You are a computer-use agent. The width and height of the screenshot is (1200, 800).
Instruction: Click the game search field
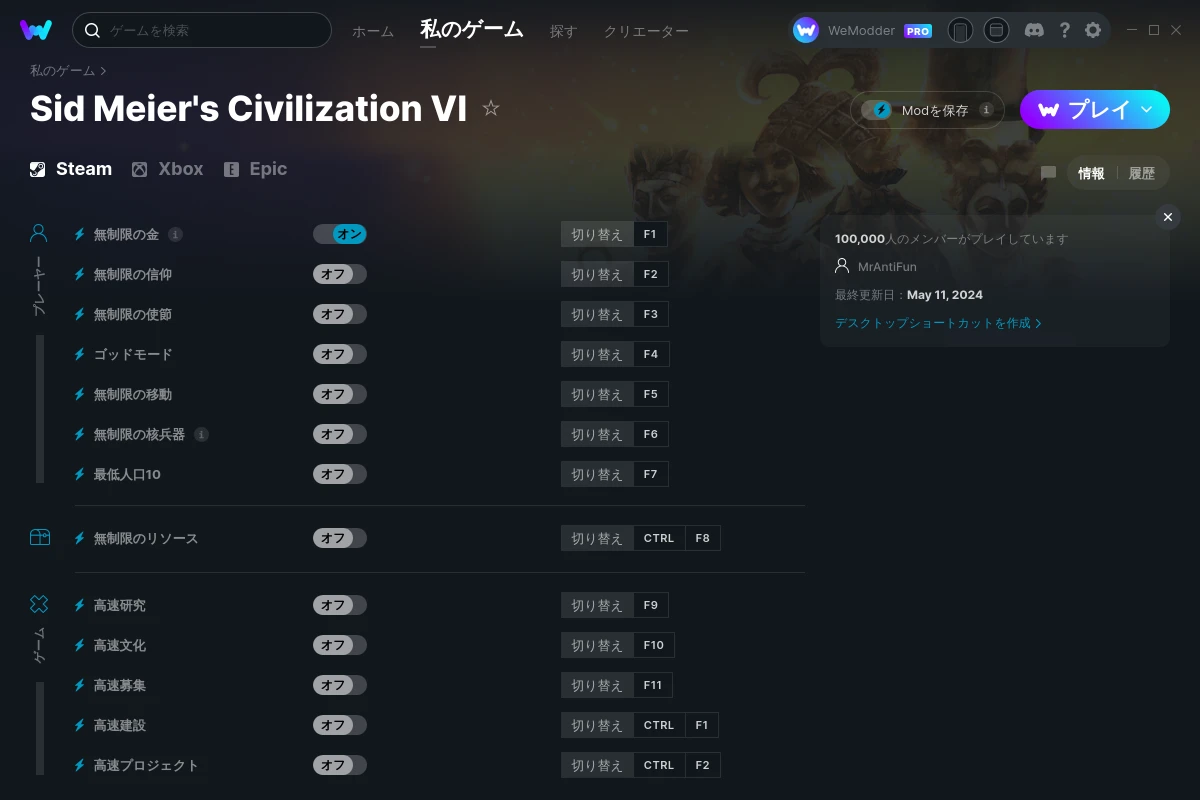[200, 30]
